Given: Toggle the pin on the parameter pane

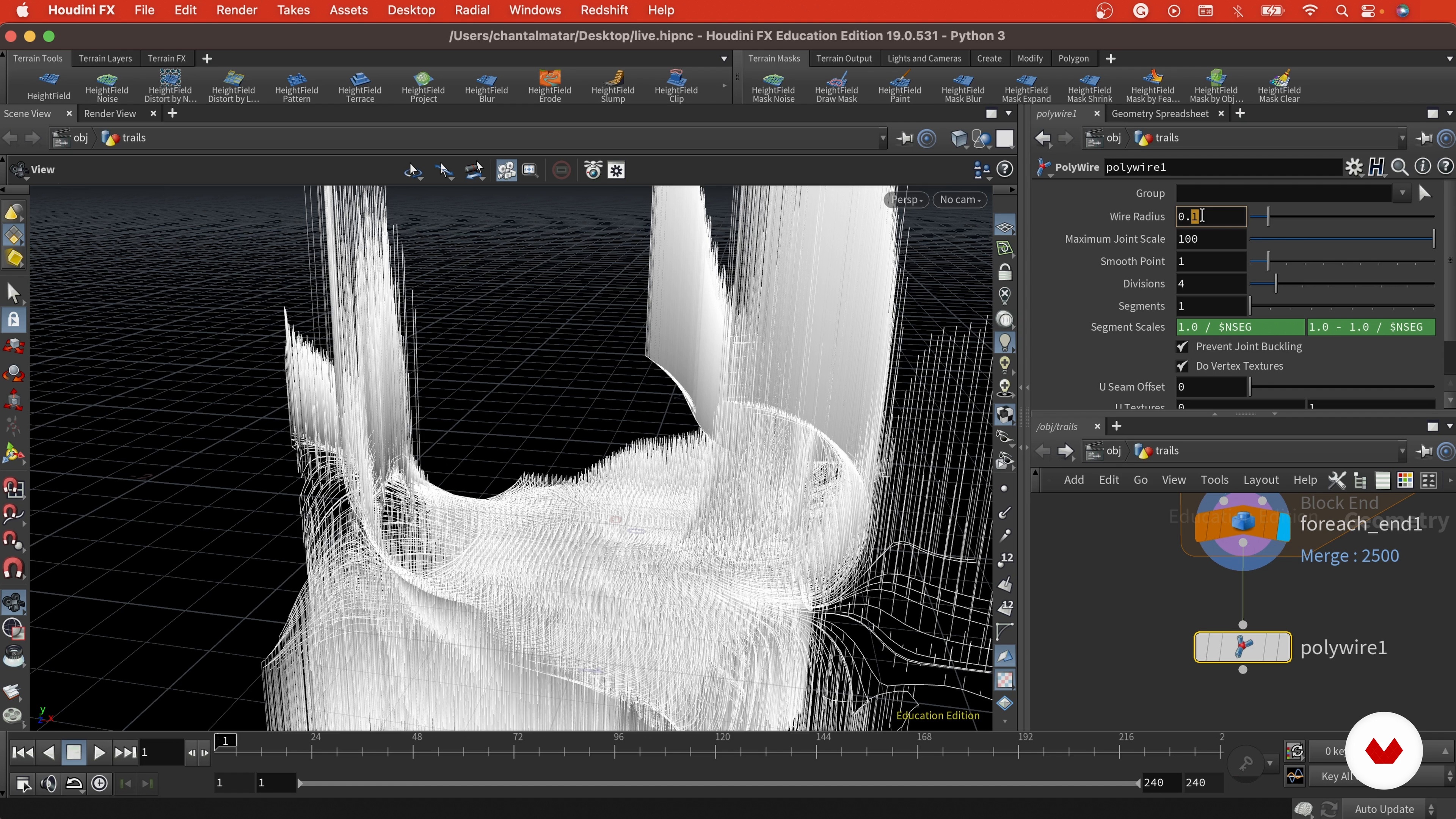Looking at the screenshot, I should click(1423, 138).
